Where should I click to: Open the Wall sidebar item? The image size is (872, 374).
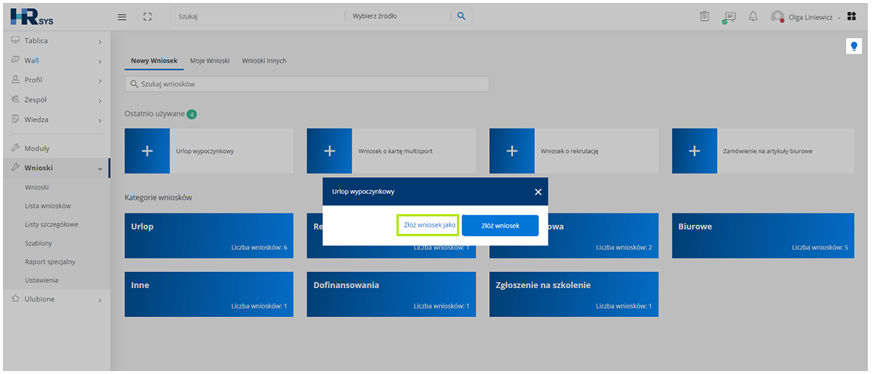click(x=56, y=61)
